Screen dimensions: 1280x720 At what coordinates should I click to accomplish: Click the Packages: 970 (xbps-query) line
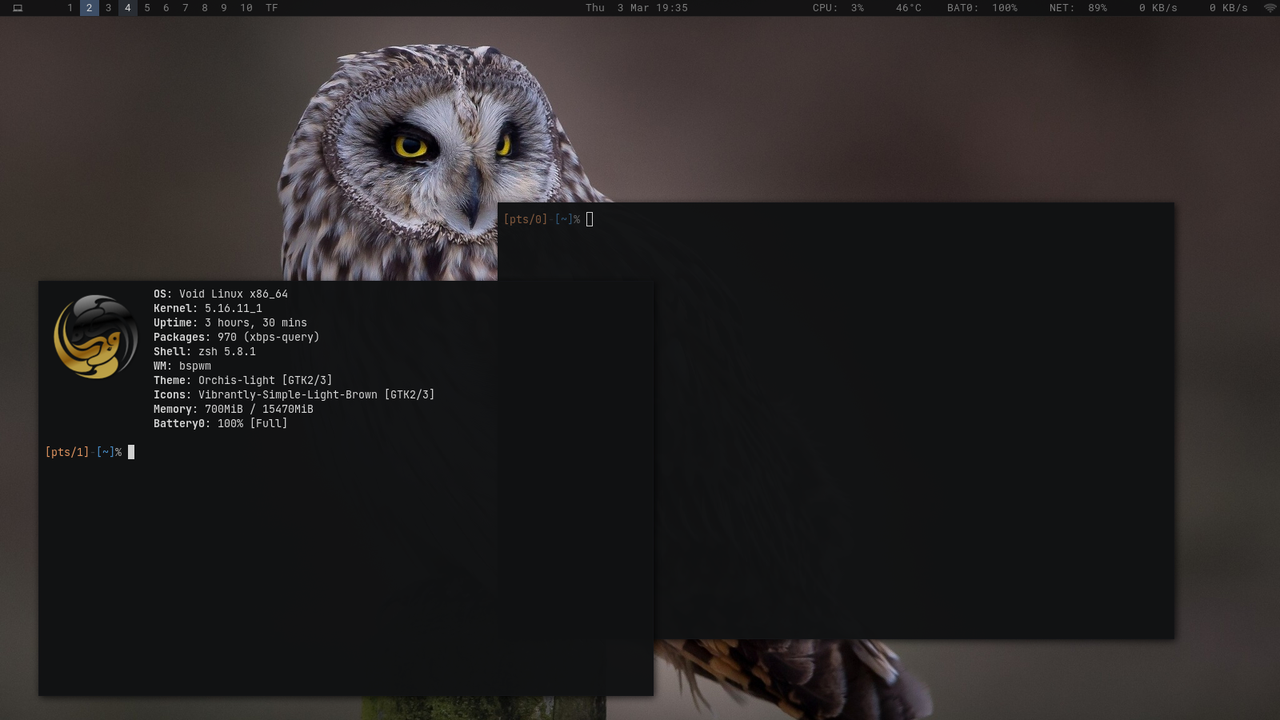tap(236, 337)
